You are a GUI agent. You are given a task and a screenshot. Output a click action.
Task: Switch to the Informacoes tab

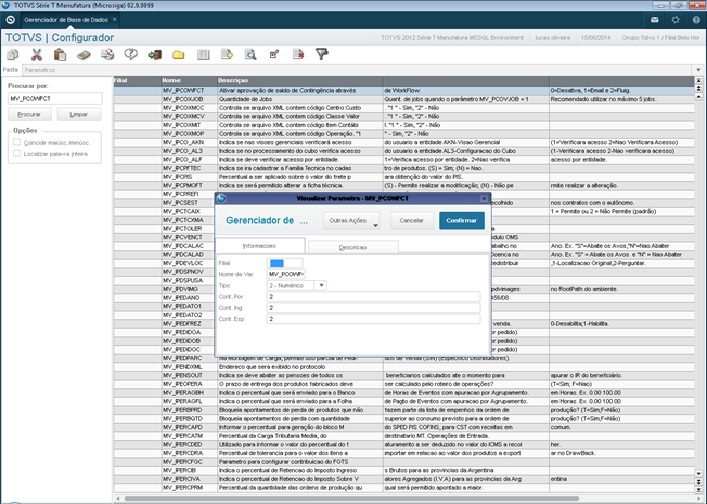[x=260, y=246]
